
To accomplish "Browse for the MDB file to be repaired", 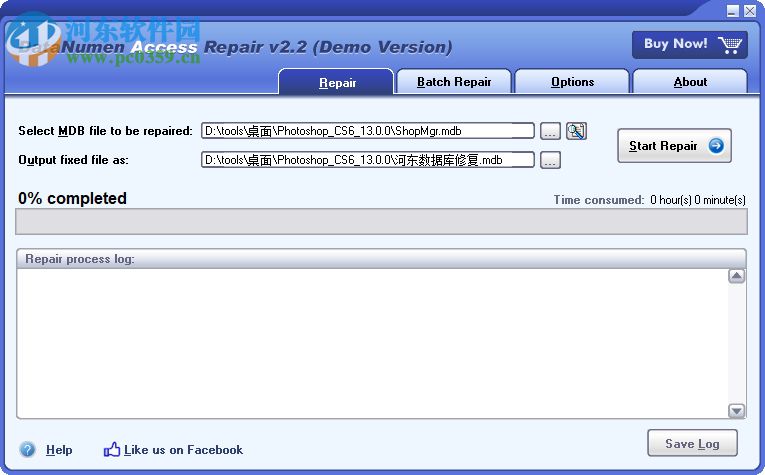I will pyautogui.click(x=550, y=131).
